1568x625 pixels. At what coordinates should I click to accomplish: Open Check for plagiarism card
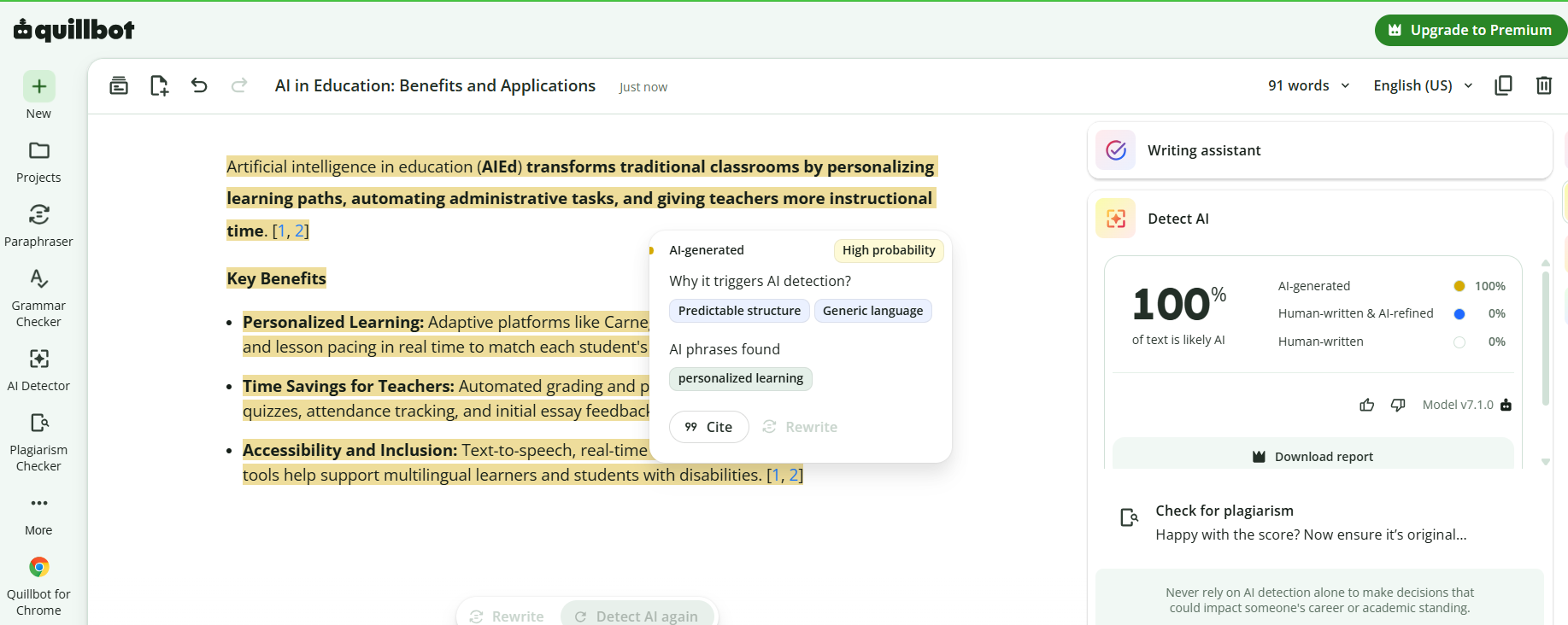[1319, 523]
